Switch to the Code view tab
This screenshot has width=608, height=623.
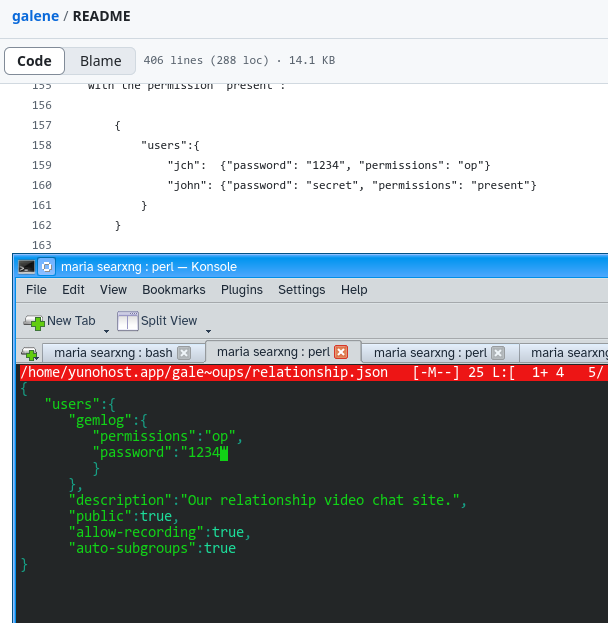(x=35, y=61)
